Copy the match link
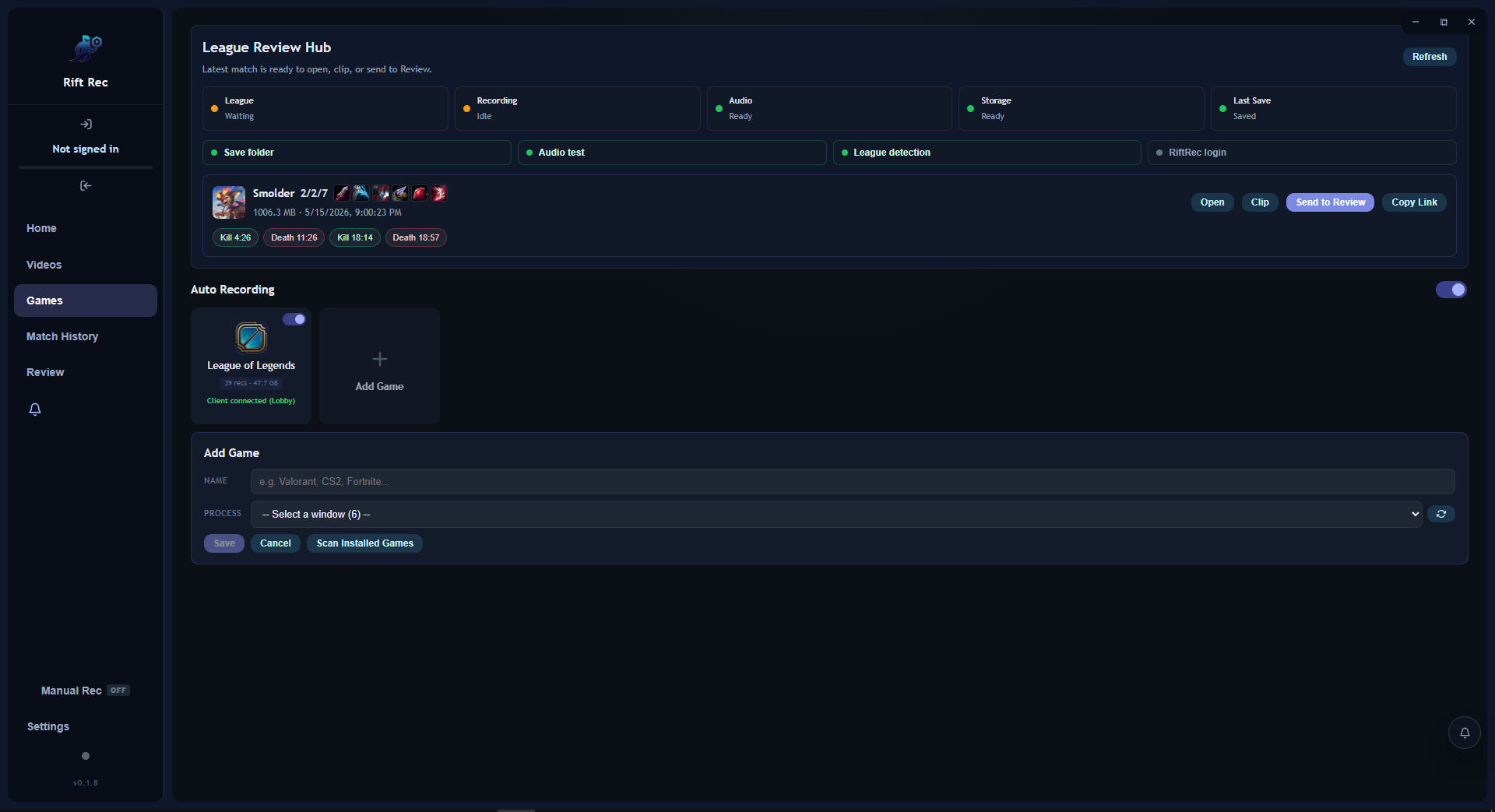Image resolution: width=1495 pixels, height=812 pixels. click(1414, 202)
